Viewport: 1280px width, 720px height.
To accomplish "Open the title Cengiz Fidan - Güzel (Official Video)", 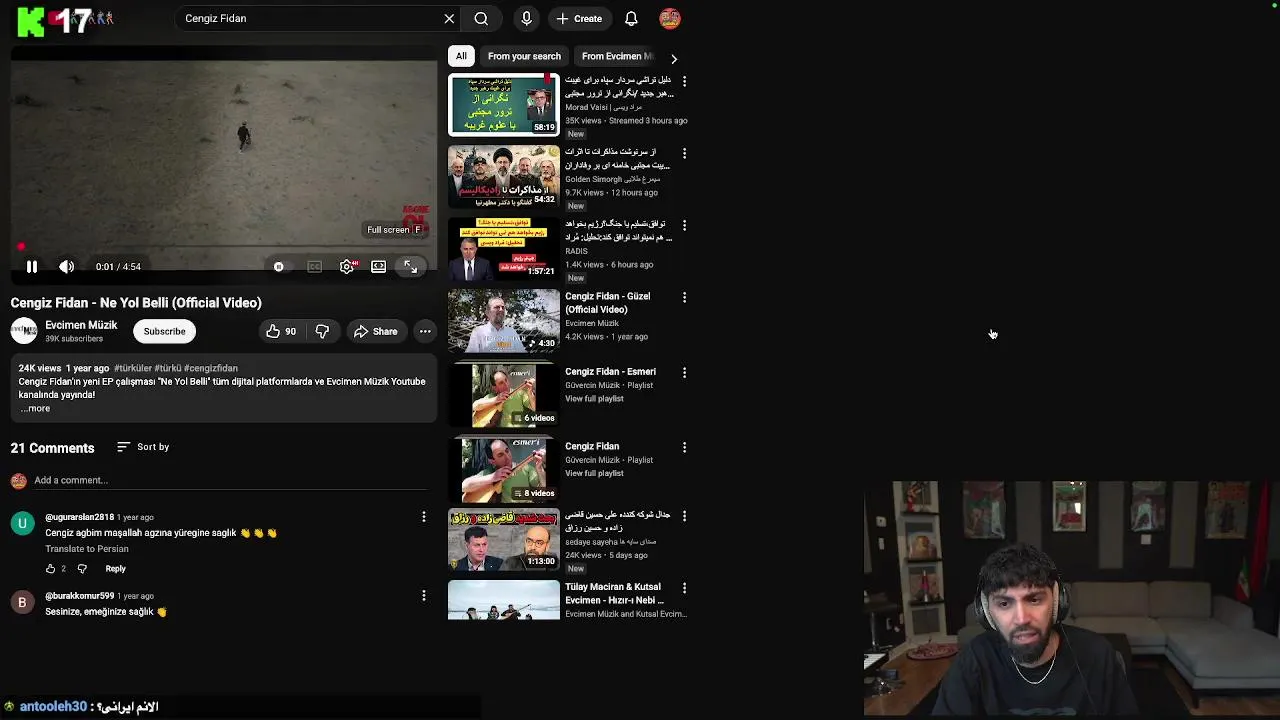I will tap(608, 303).
